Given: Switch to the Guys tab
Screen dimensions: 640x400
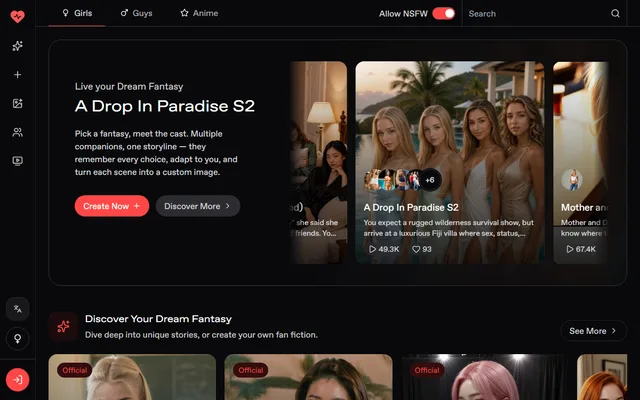Looking at the screenshot, I should coord(136,13).
